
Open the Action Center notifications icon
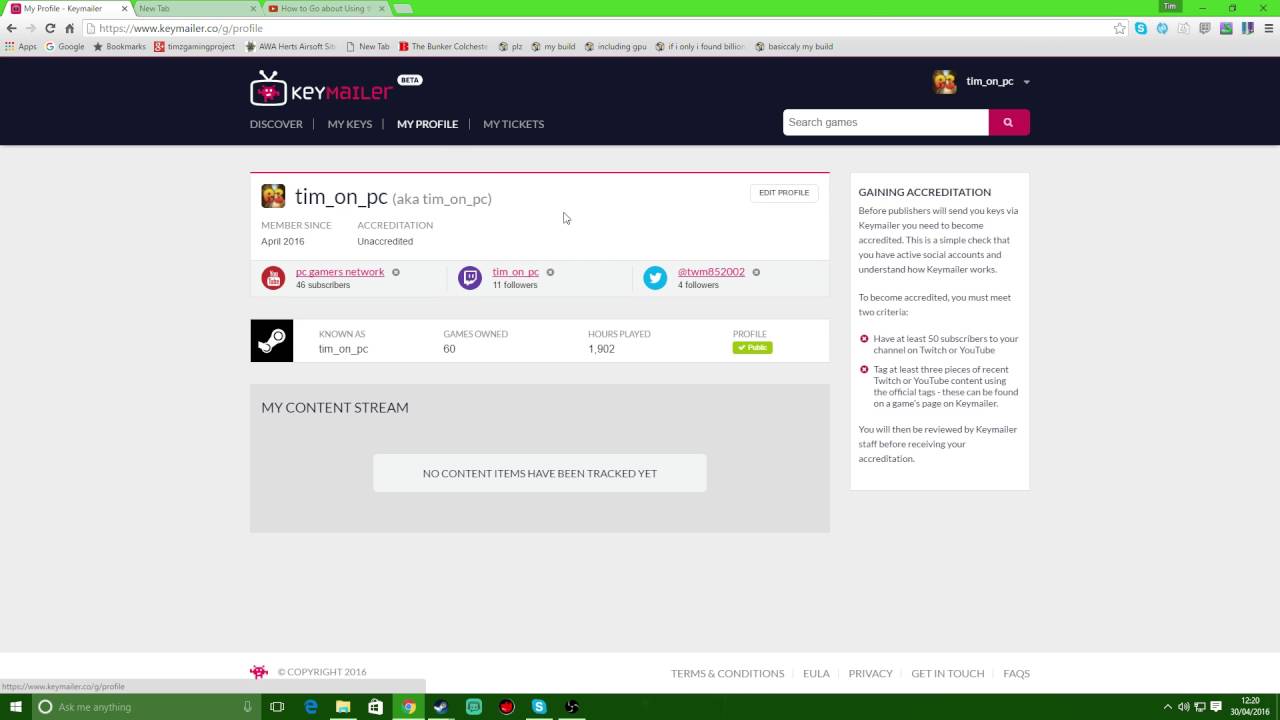tap(1217, 707)
